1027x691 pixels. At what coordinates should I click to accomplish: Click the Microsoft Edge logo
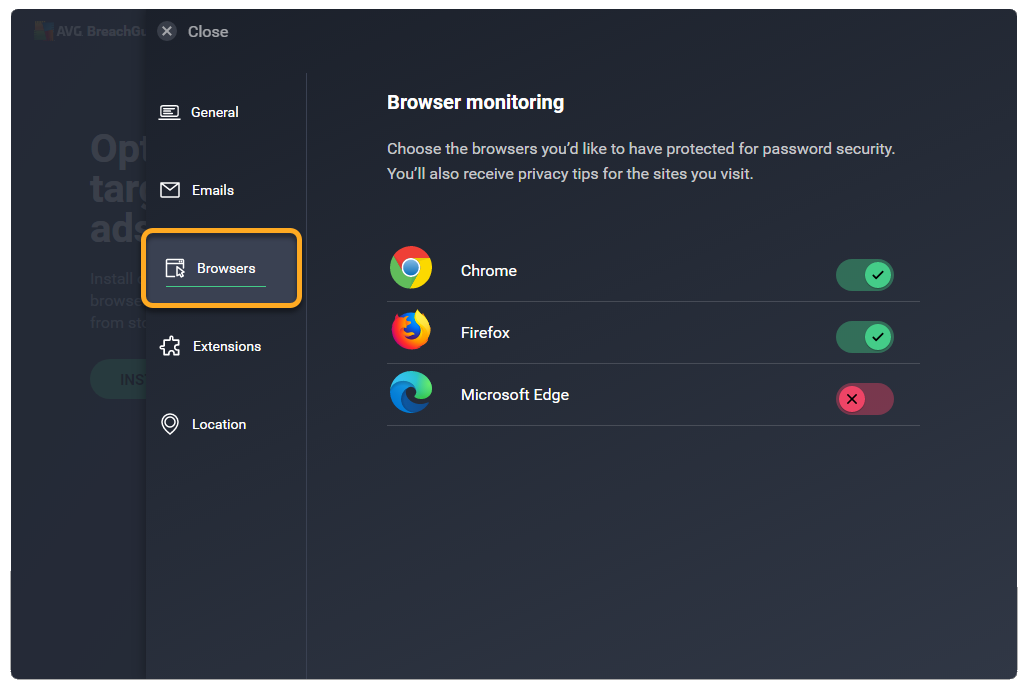coord(411,392)
